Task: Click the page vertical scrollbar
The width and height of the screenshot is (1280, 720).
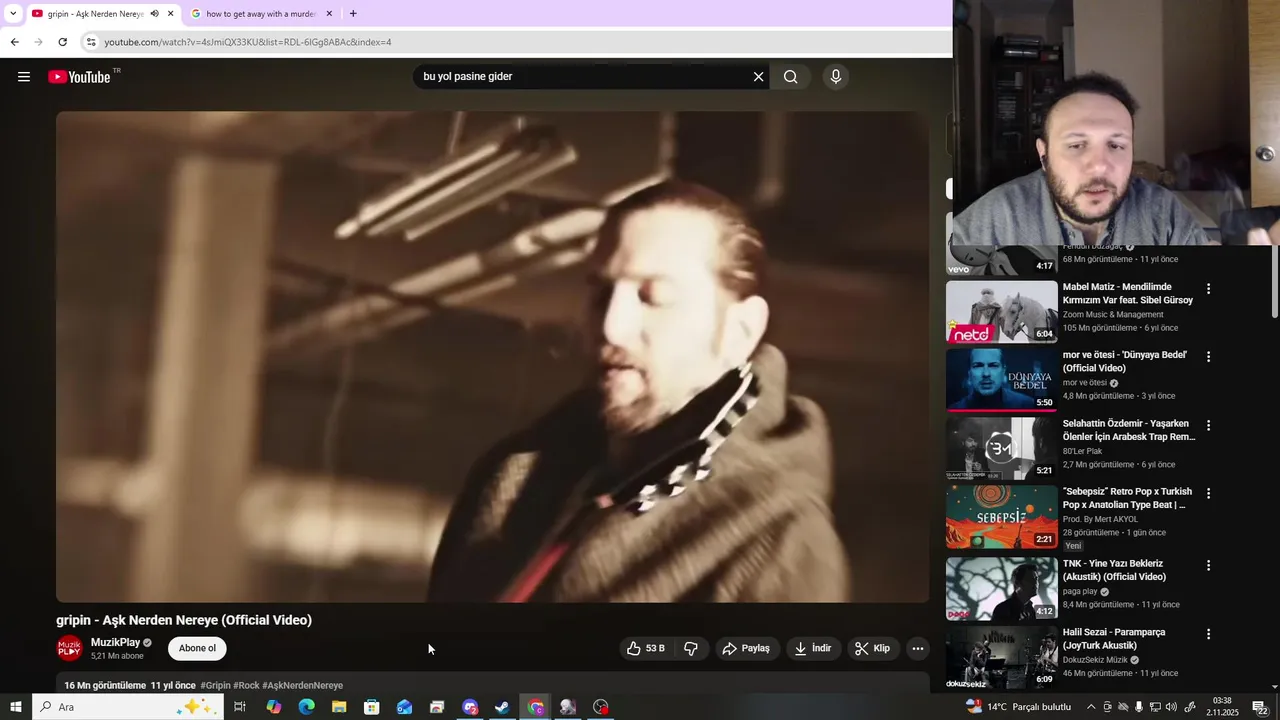Action: (1274, 283)
